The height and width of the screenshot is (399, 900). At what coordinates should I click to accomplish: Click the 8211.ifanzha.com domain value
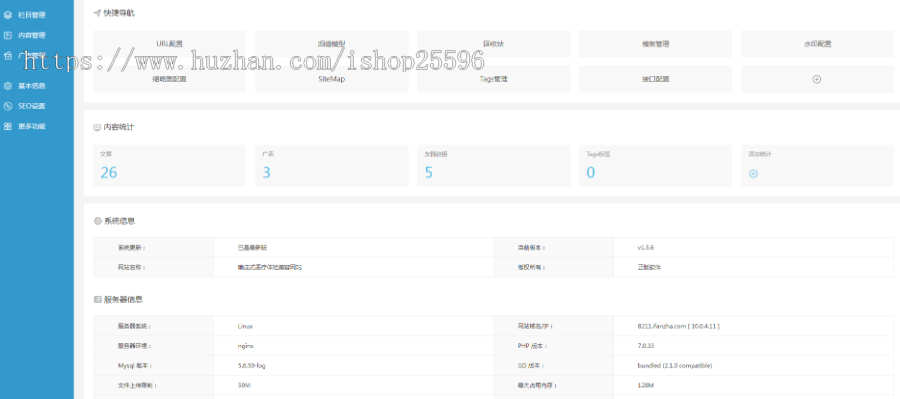coord(678,326)
